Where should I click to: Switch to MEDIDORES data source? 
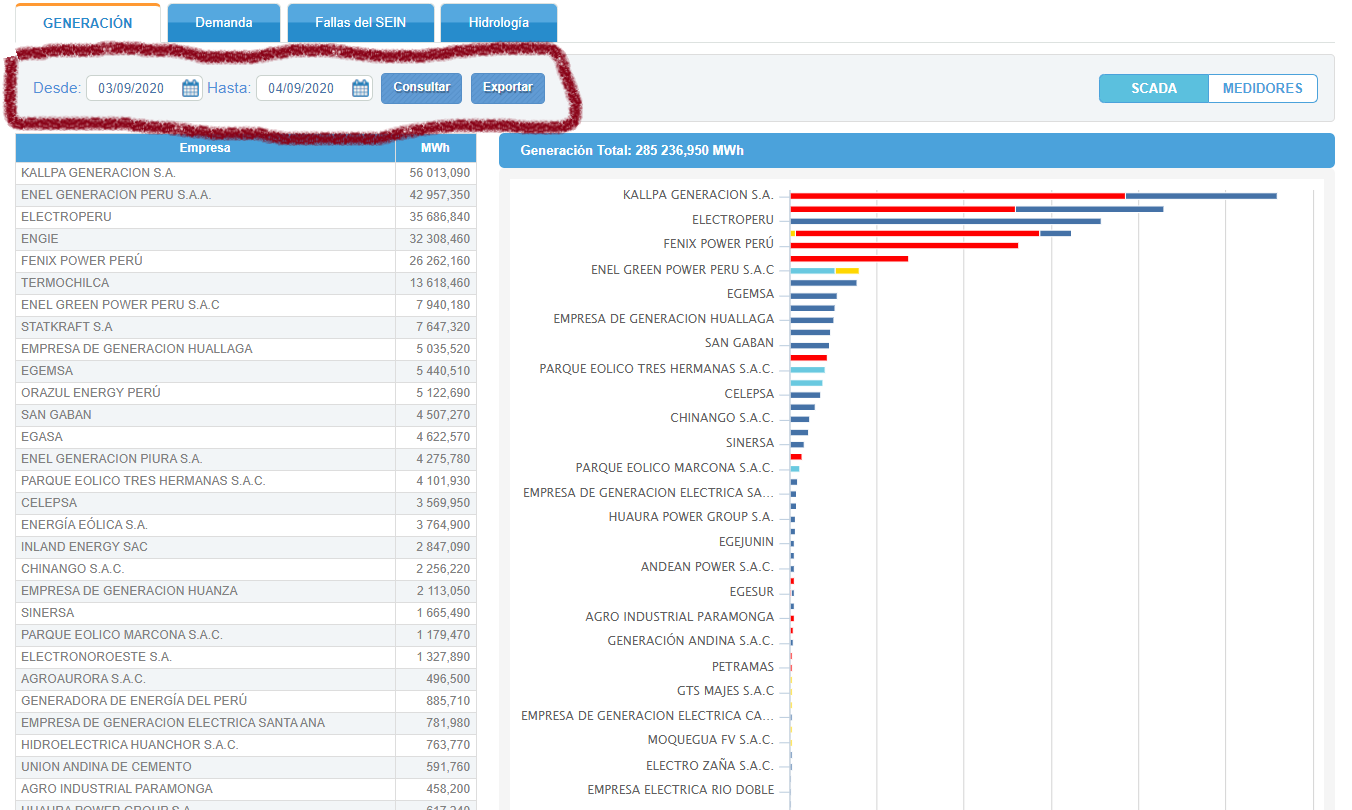[x=1262, y=88]
